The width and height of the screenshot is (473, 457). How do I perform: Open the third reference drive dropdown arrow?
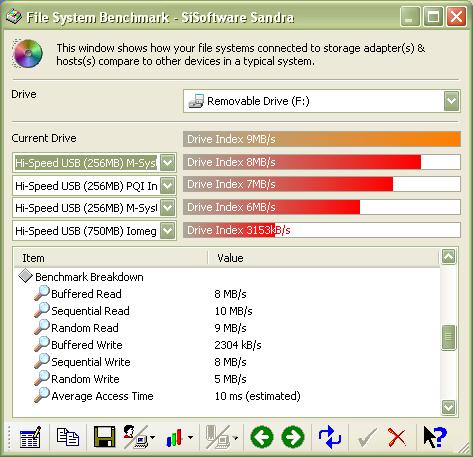click(x=167, y=208)
